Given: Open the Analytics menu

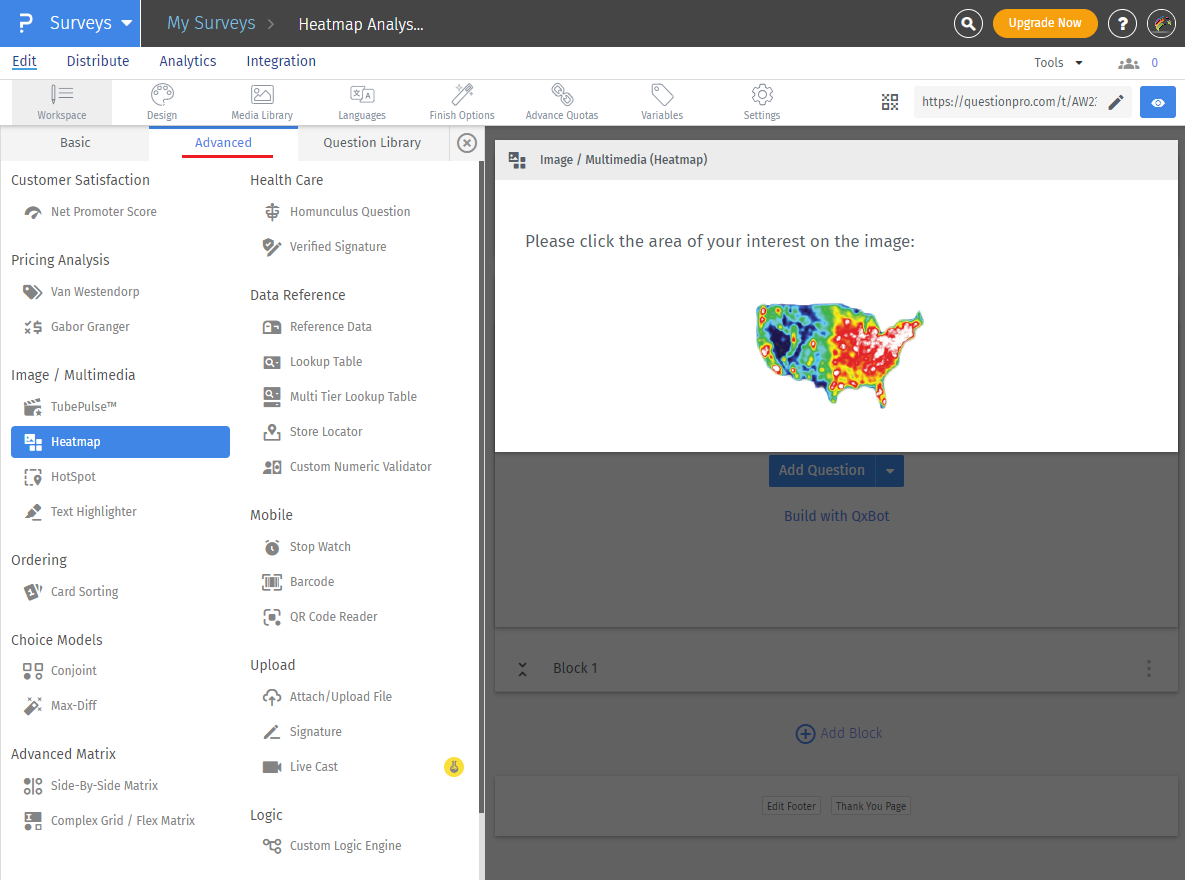Looking at the screenshot, I should pyautogui.click(x=187, y=61).
